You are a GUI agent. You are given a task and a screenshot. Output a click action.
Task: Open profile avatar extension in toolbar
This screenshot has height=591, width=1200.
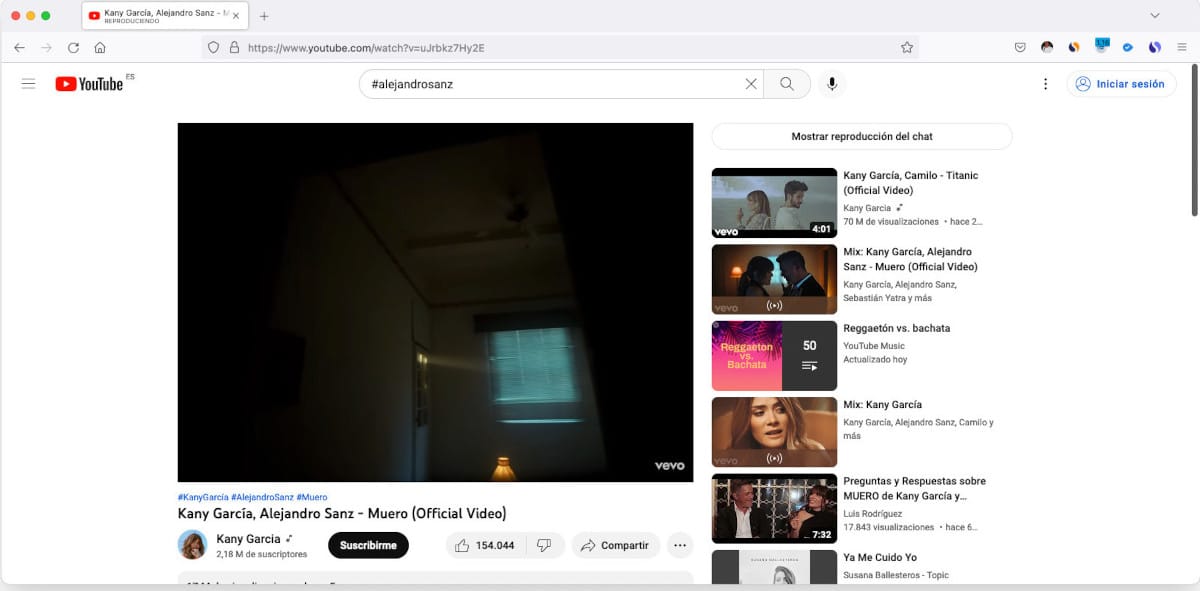[1047, 47]
